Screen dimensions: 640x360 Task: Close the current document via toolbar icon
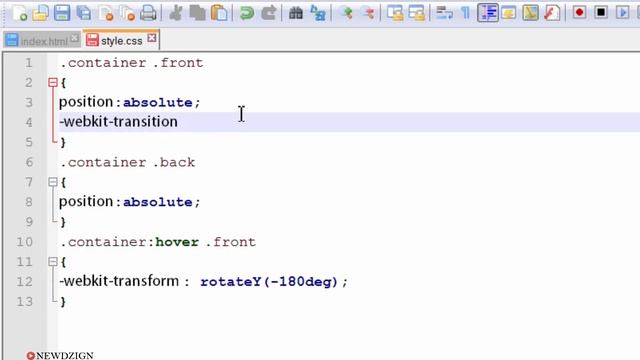point(106,13)
